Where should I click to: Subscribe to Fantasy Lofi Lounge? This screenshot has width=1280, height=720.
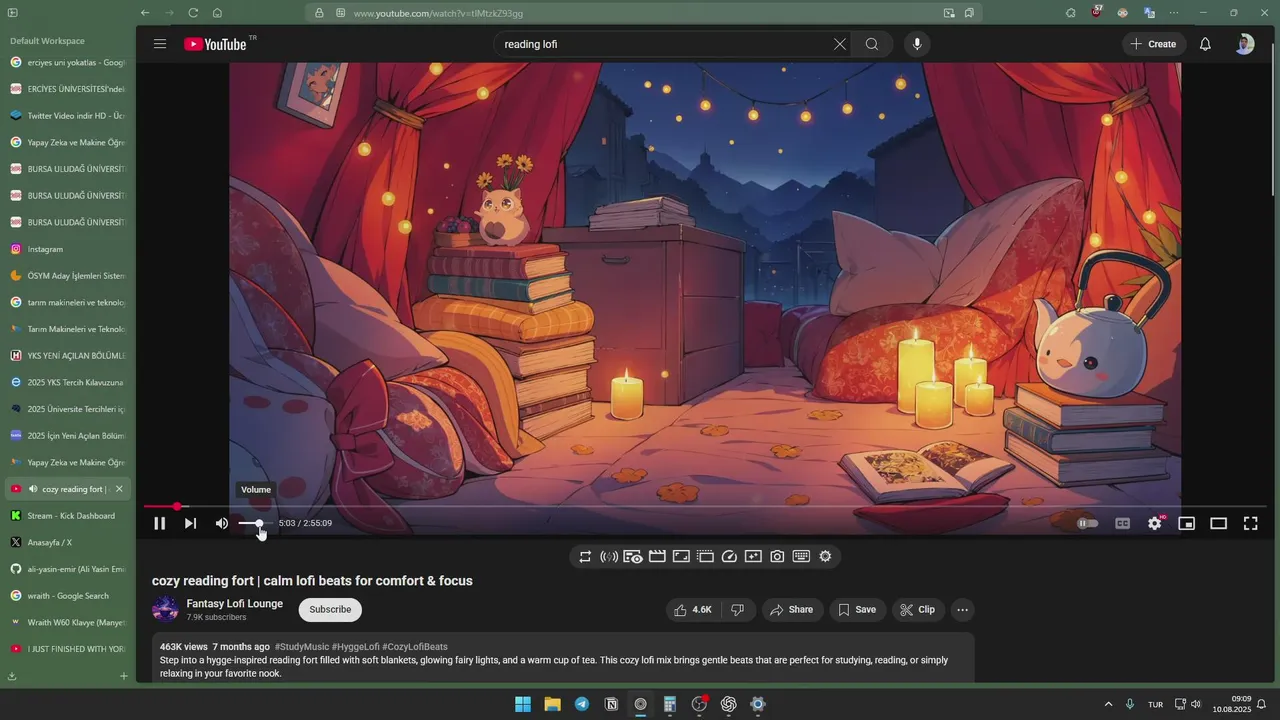330,610
